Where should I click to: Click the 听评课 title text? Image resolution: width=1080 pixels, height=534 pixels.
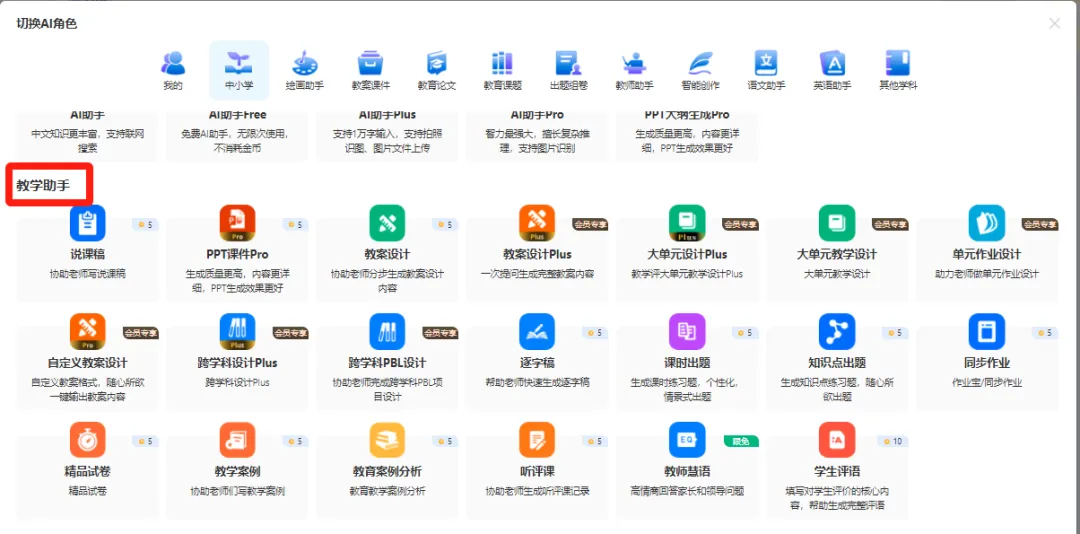(x=537, y=472)
